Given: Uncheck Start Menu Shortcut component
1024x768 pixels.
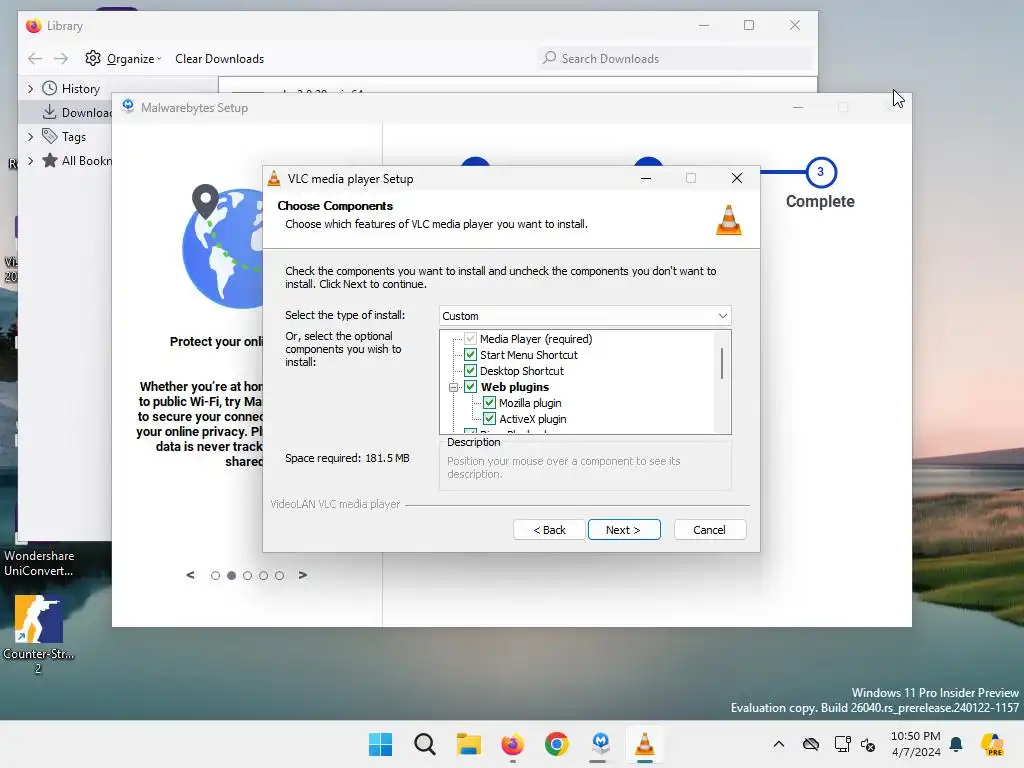Looking at the screenshot, I should [x=470, y=355].
